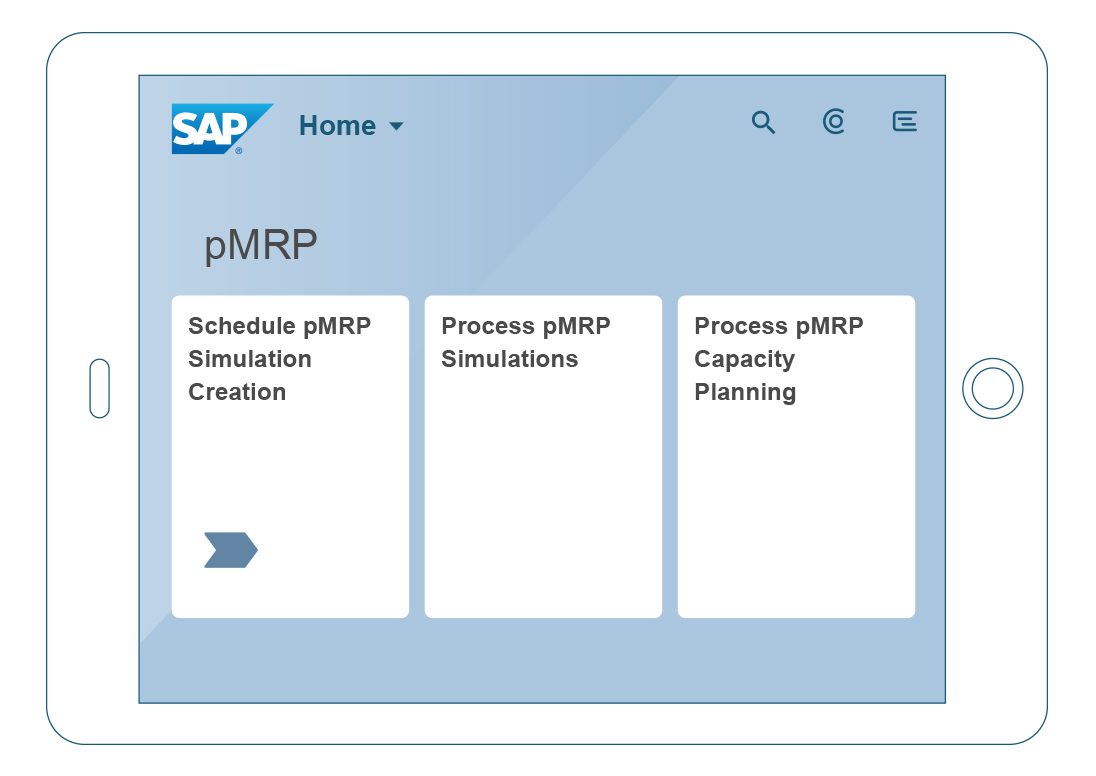Tap the tablet round home button
1096x776 pixels.
tap(993, 389)
